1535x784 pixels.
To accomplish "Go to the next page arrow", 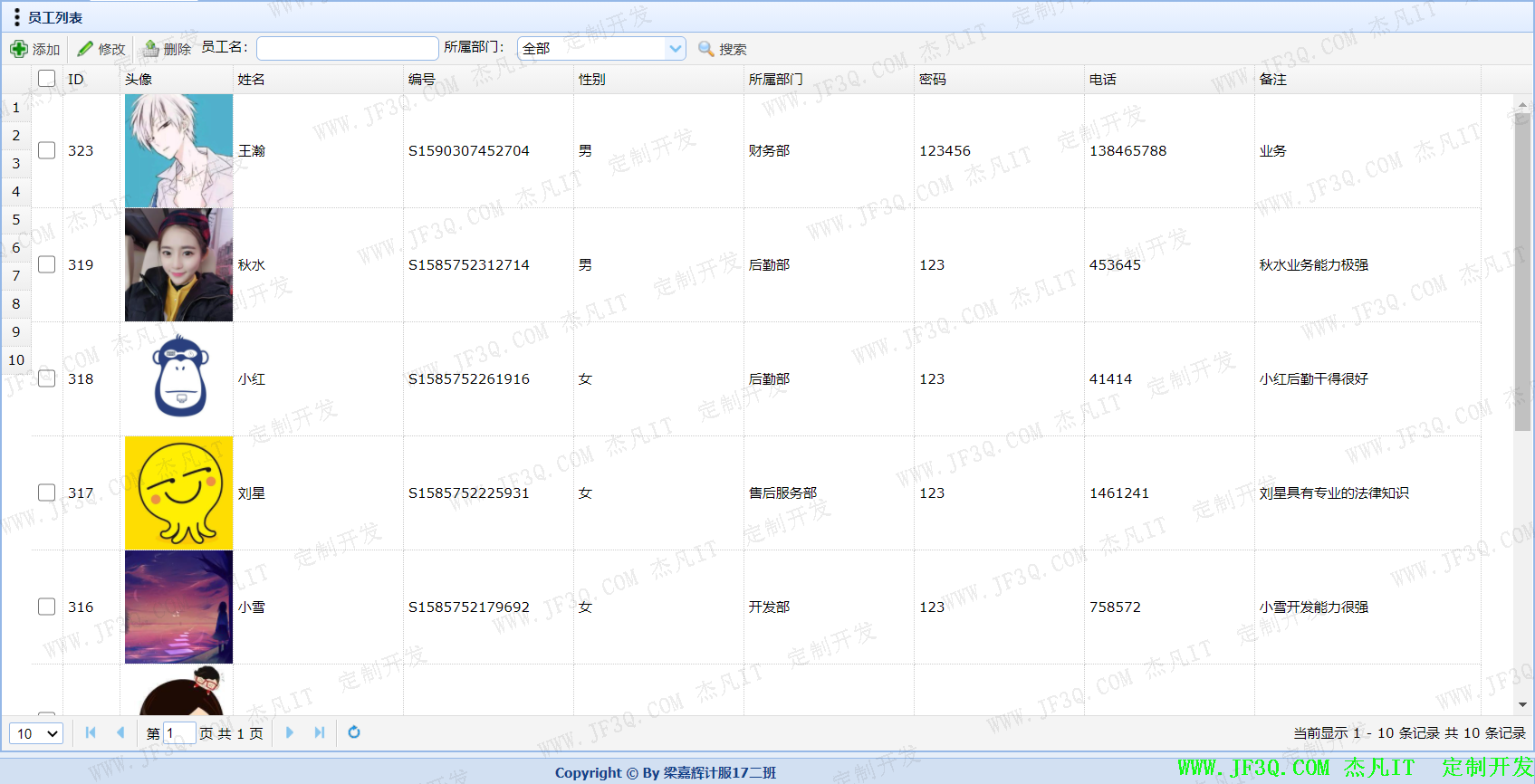I will [290, 732].
